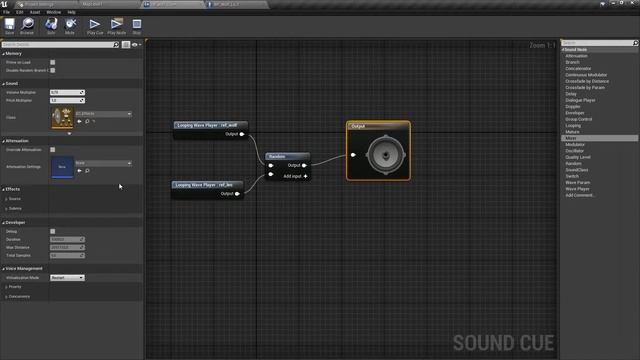Click Add input plus on Random node
This screenshot has width=640, height=360.
(x=305, y=176)
